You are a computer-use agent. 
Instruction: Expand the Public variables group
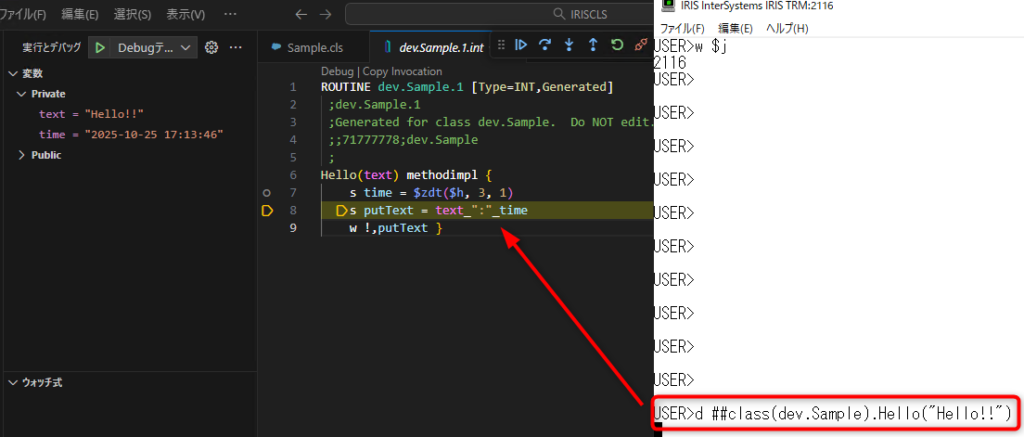(22, 155)
